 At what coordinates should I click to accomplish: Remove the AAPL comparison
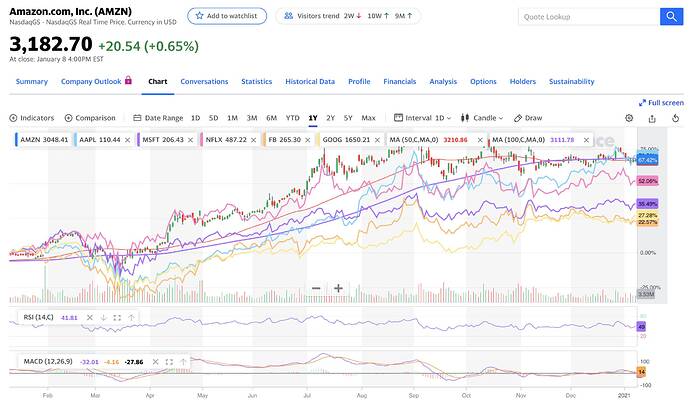(128, 140)
